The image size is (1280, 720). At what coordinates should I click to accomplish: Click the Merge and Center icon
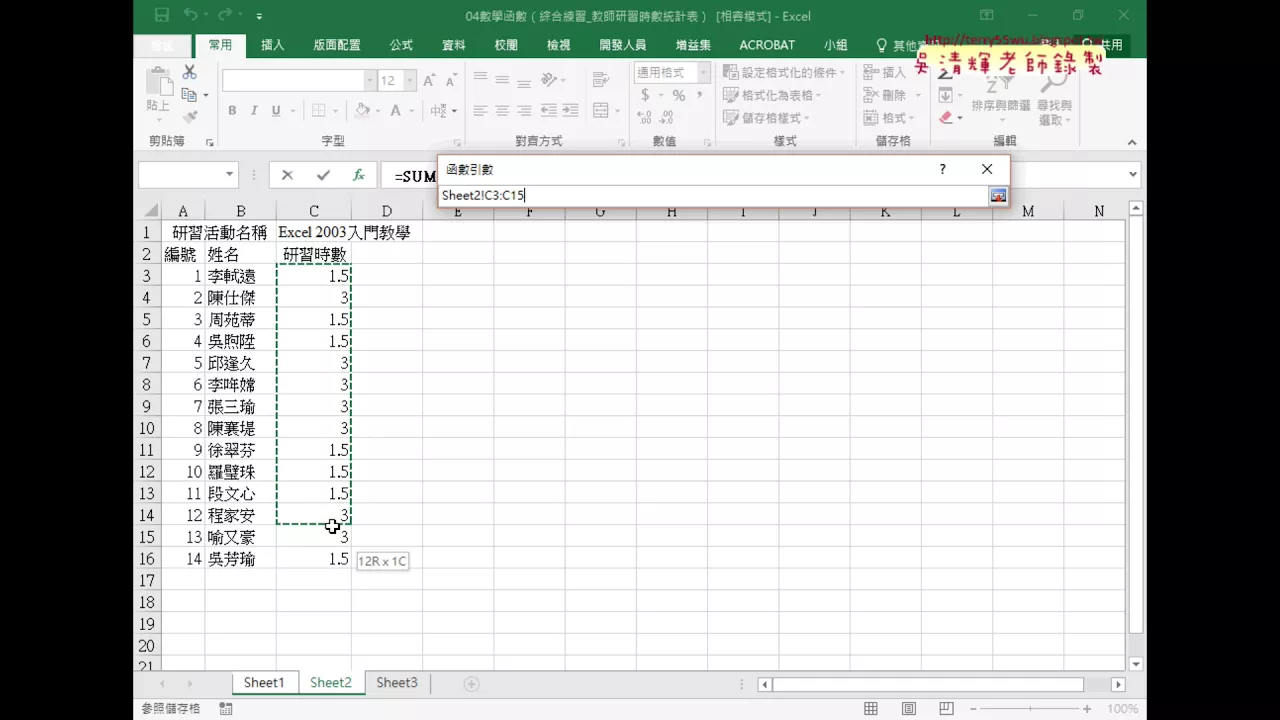(x=599, y=111)
